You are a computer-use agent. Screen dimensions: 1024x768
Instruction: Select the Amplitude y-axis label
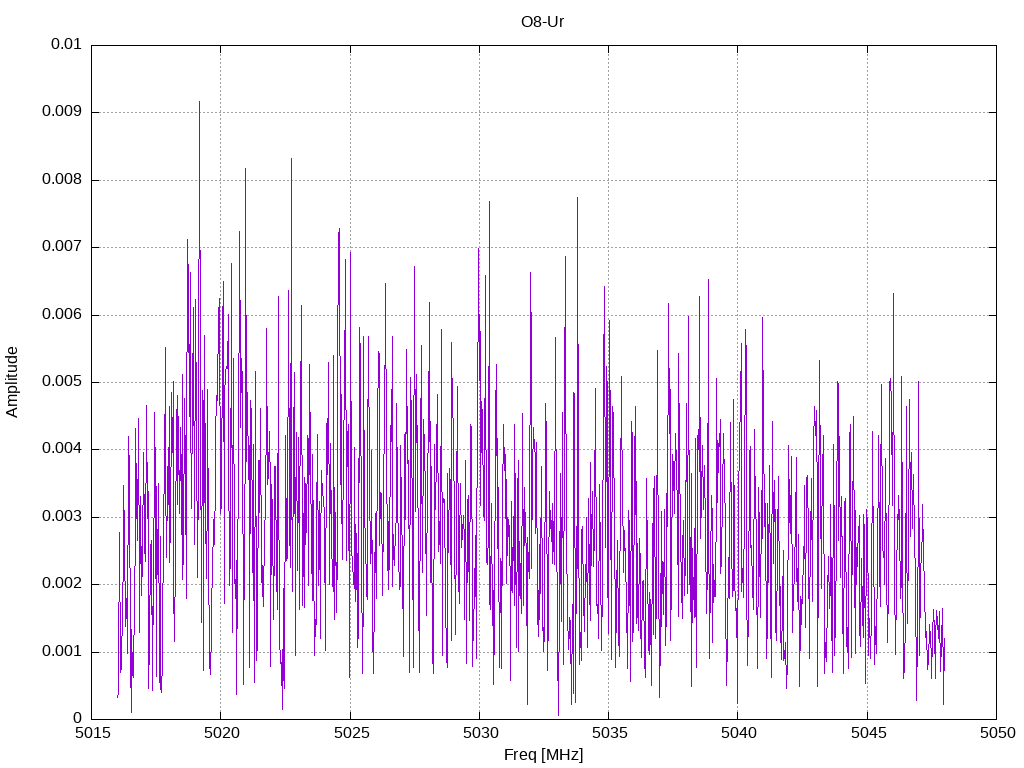[12, 382]
